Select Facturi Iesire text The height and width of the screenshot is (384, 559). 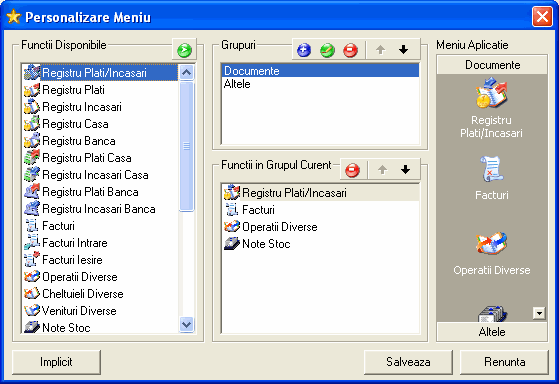(72, 260)
